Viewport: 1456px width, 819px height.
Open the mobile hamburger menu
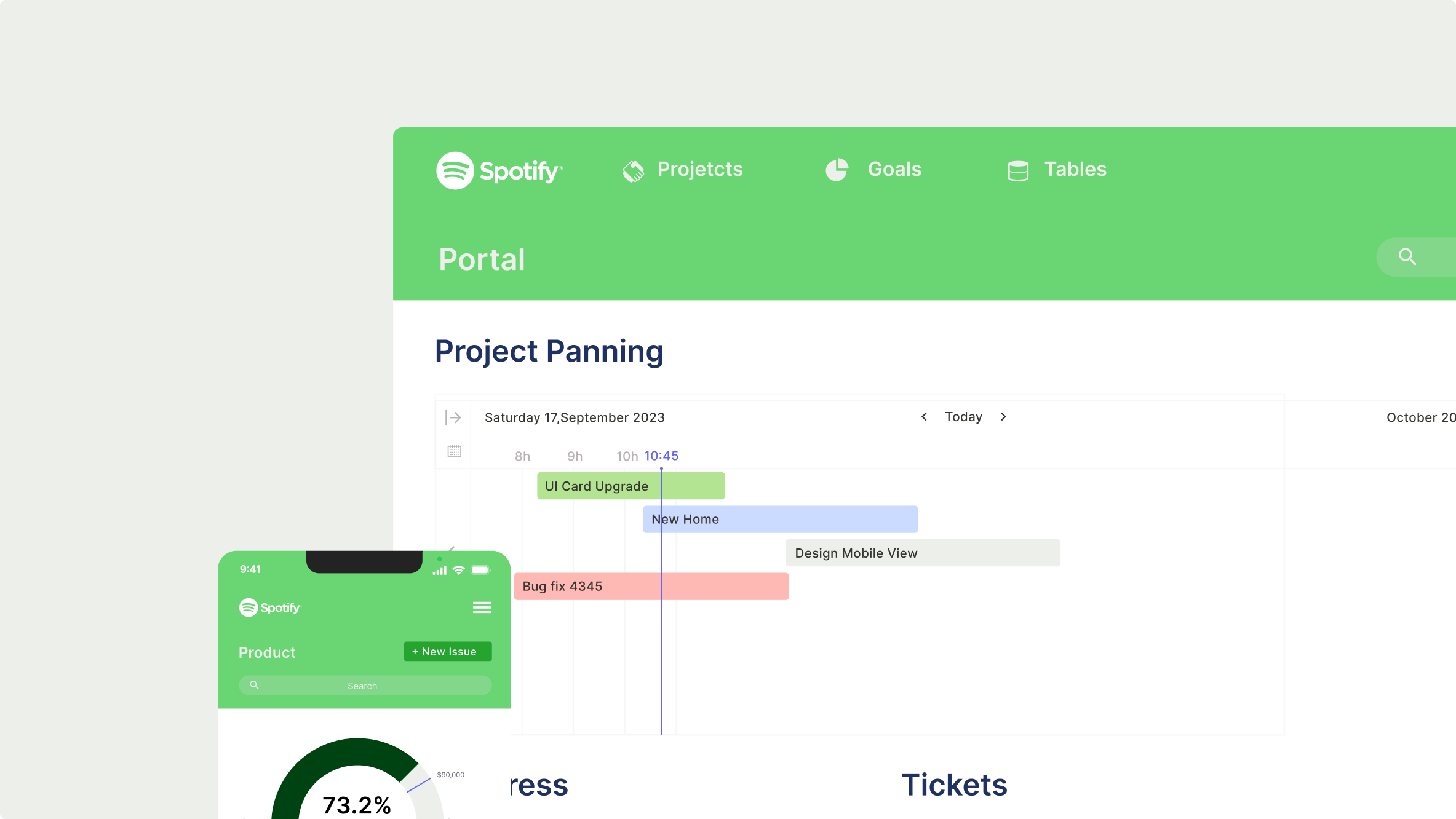[482, 607]
